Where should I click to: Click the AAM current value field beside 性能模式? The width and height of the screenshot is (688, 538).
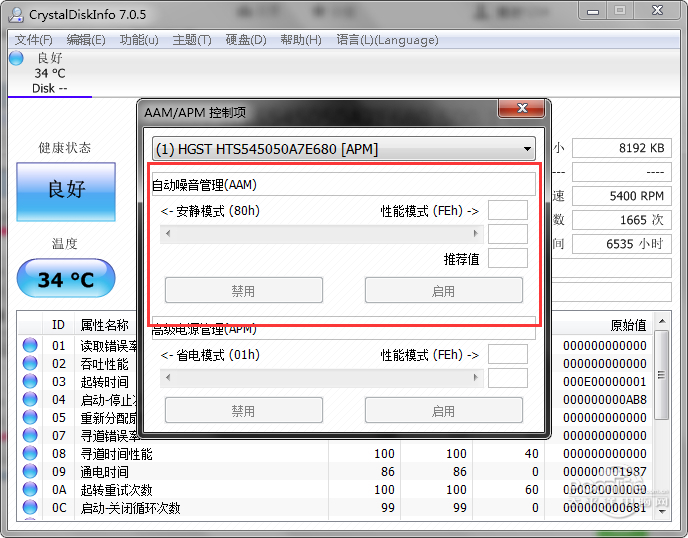tap(508, 210)
